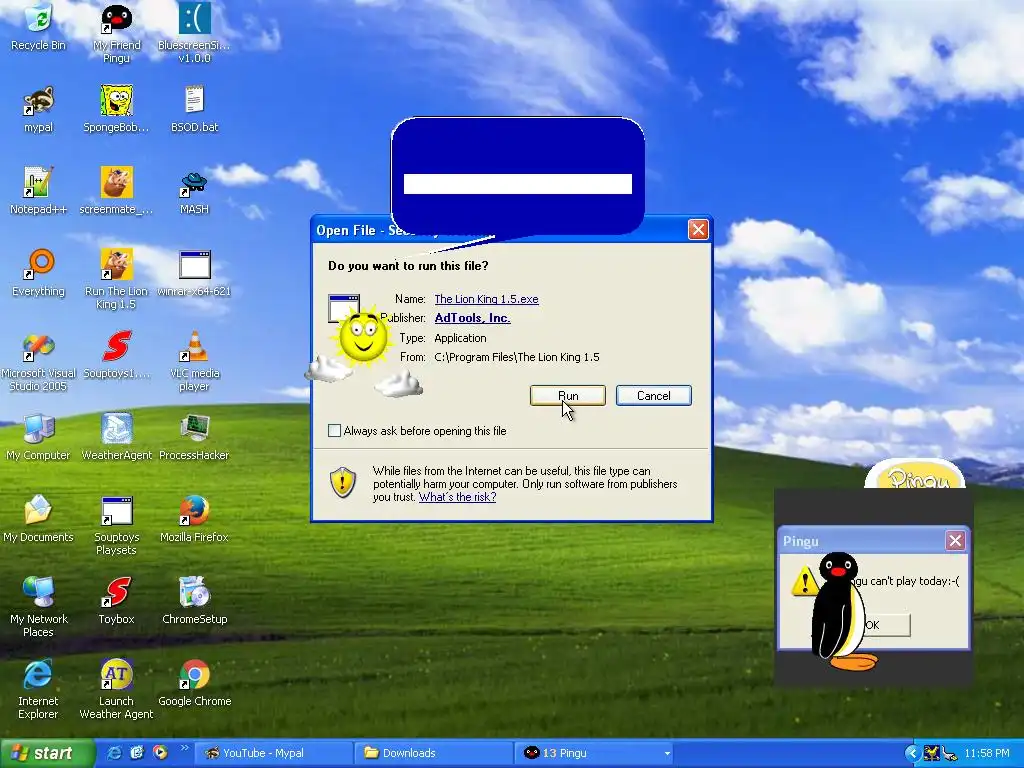
Task: Select the Launch Weather Agent icon
Action: pyautogui.click(x=116, y=689)
